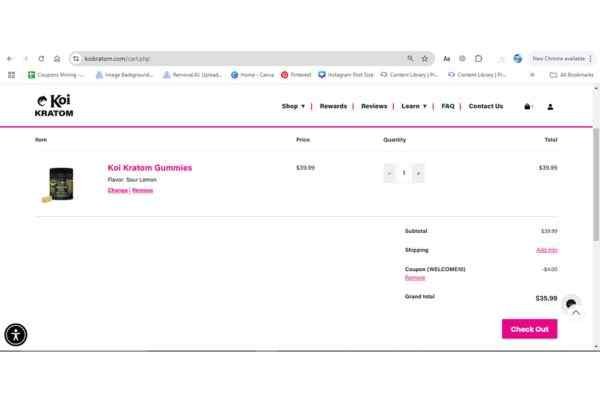The height and width of the screenshot is (400, 600).
Task: Reload the current page
Action: click(41, 59)
